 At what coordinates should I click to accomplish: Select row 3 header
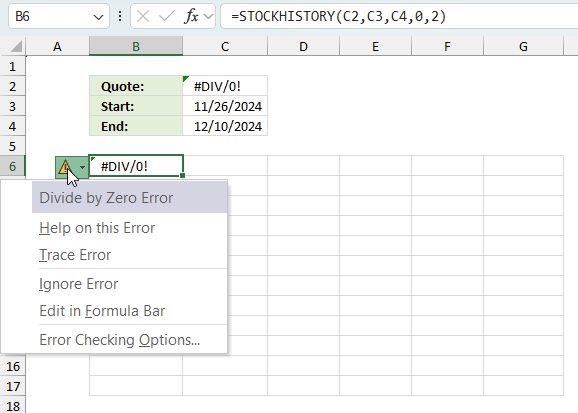click(x=13, y=107)
